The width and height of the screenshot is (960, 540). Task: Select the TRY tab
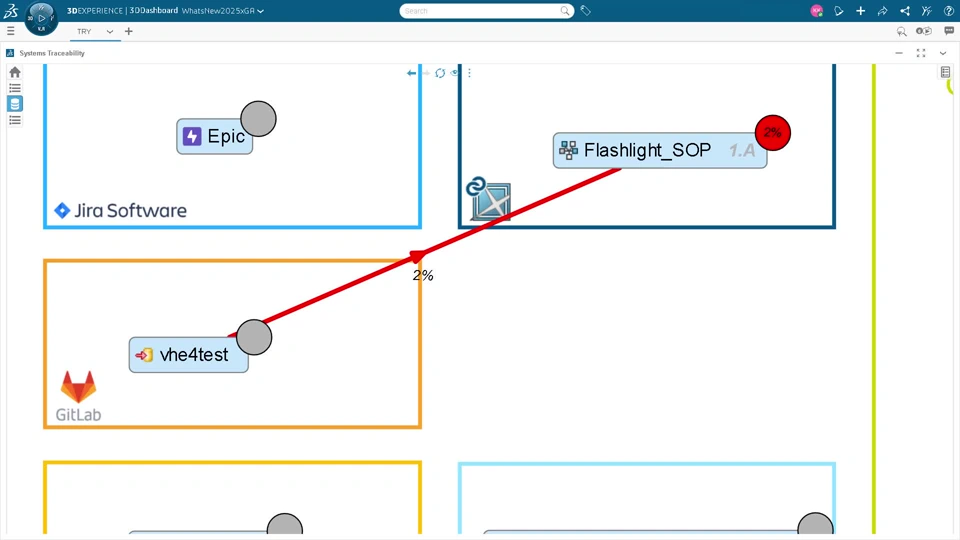(x=84, y=31)
